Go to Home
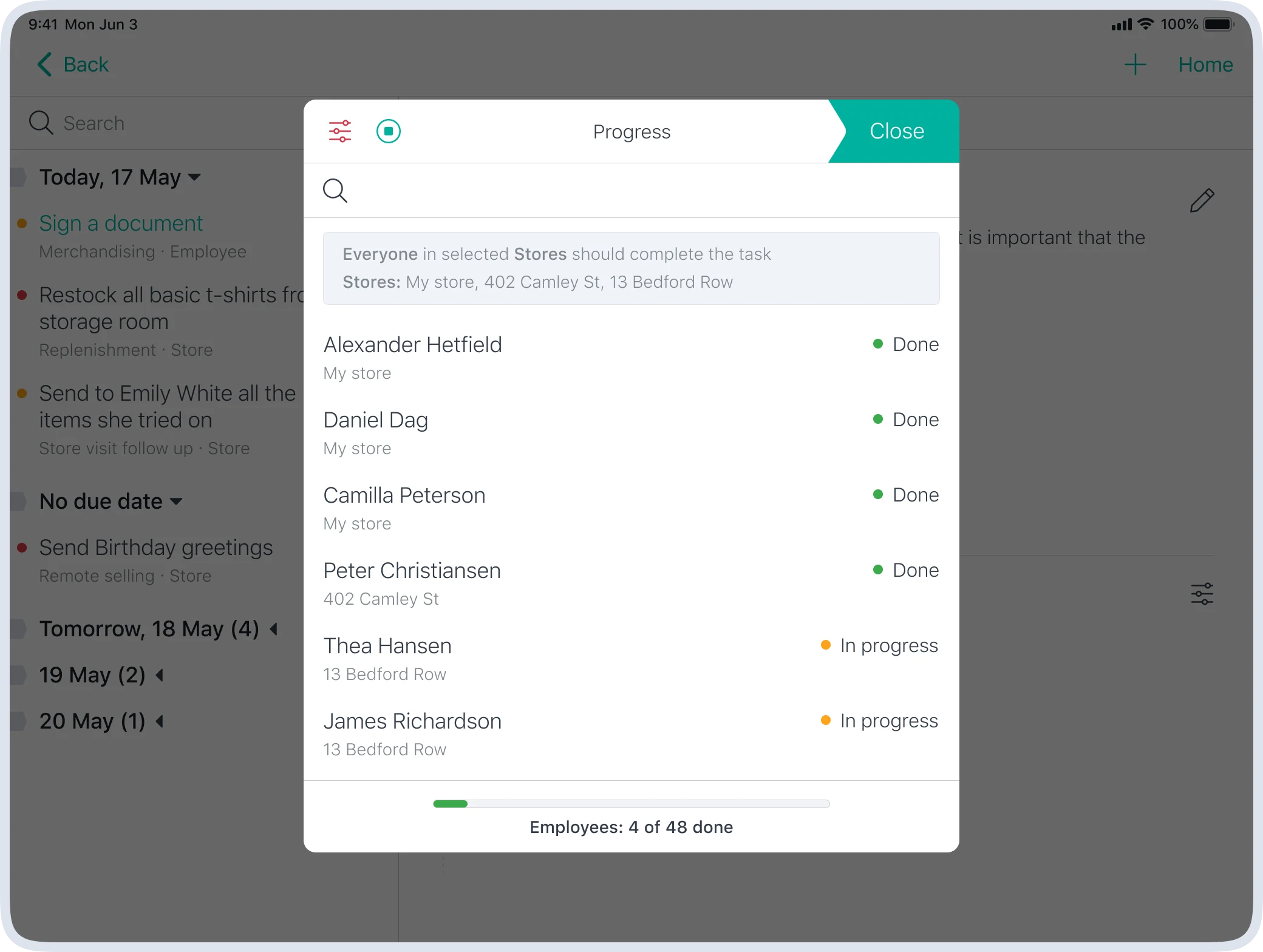Image resolution: width=1263 pixels, height=952 pixels. [x=1205, y=64]
